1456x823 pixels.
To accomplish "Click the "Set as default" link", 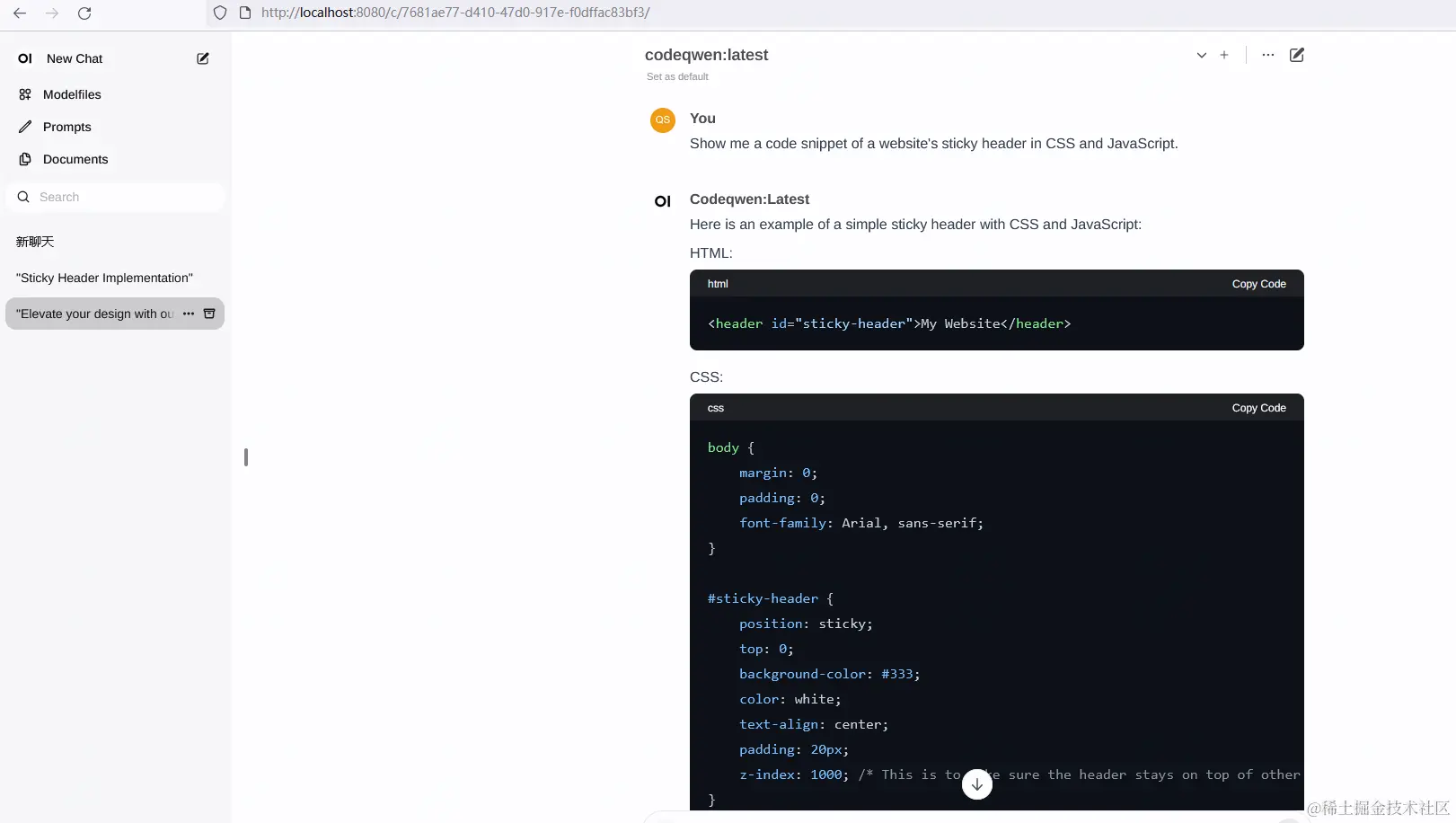I will coord(677,76).
